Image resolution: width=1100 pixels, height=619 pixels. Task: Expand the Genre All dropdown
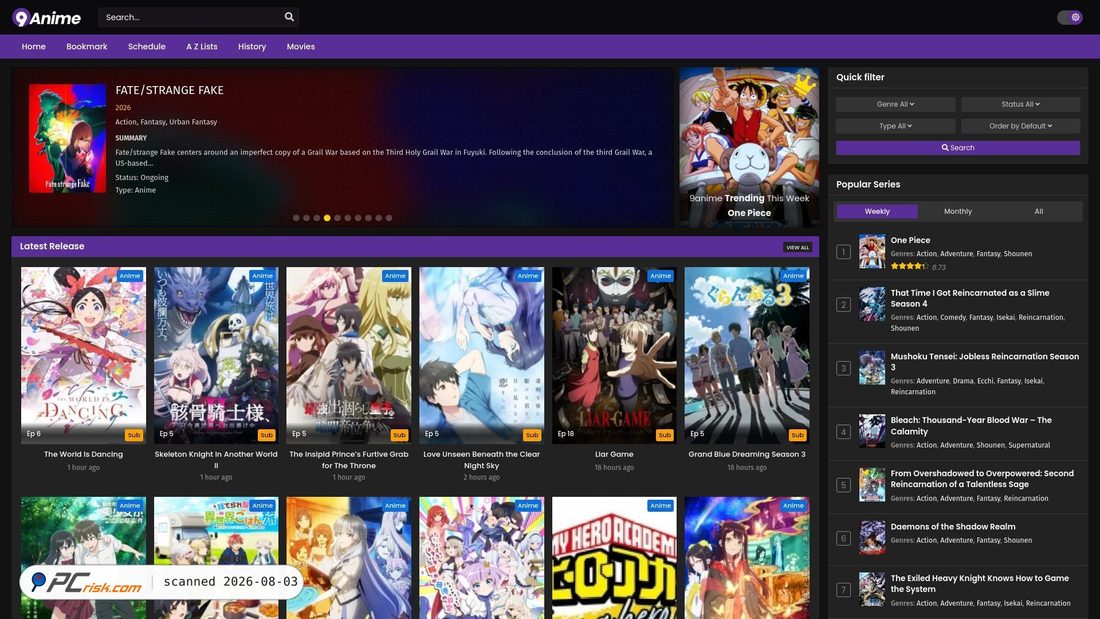tap(895, 105)
